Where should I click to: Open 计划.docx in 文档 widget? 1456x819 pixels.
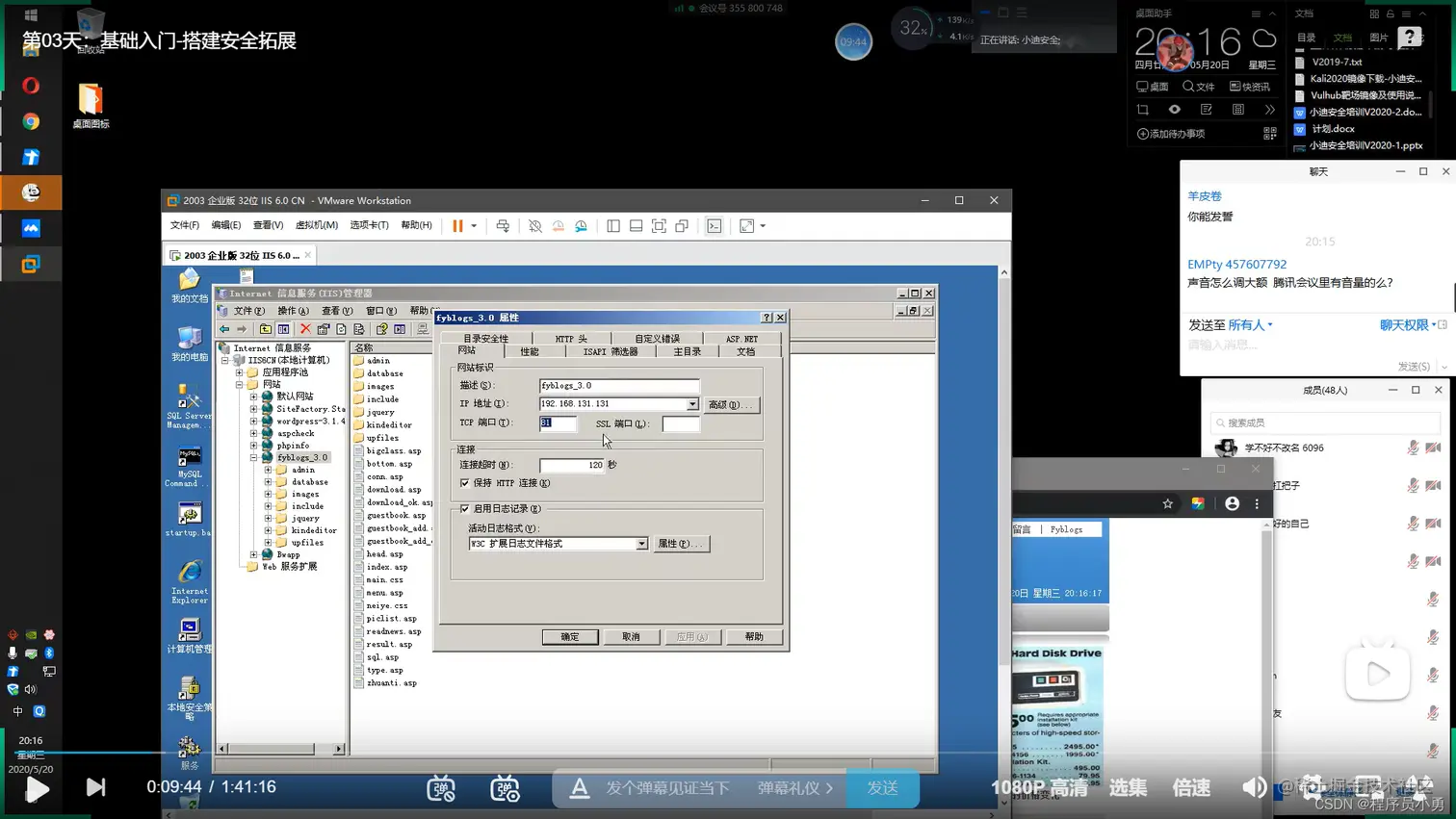tap(1333, 129)
